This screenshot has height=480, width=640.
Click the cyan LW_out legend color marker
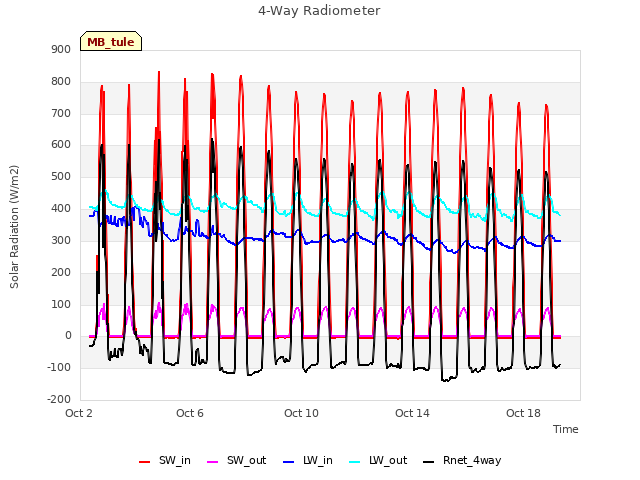click(x=355, y=462)
